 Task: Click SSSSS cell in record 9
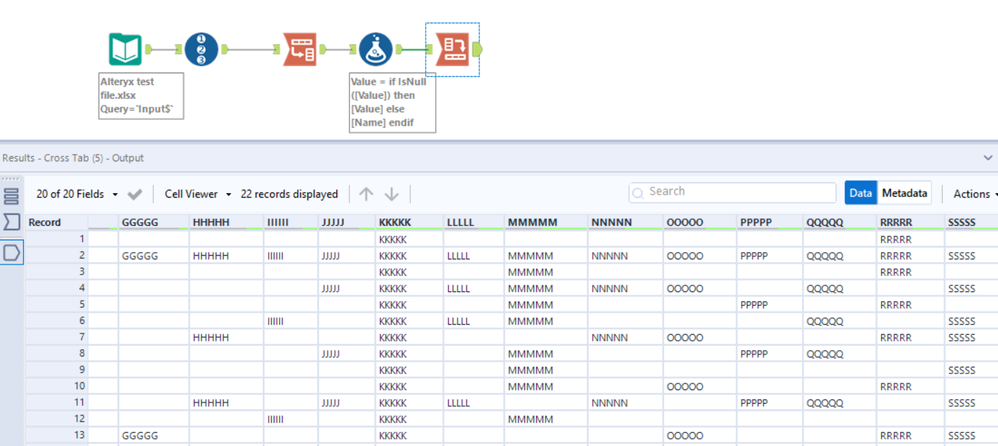[971, 370]
